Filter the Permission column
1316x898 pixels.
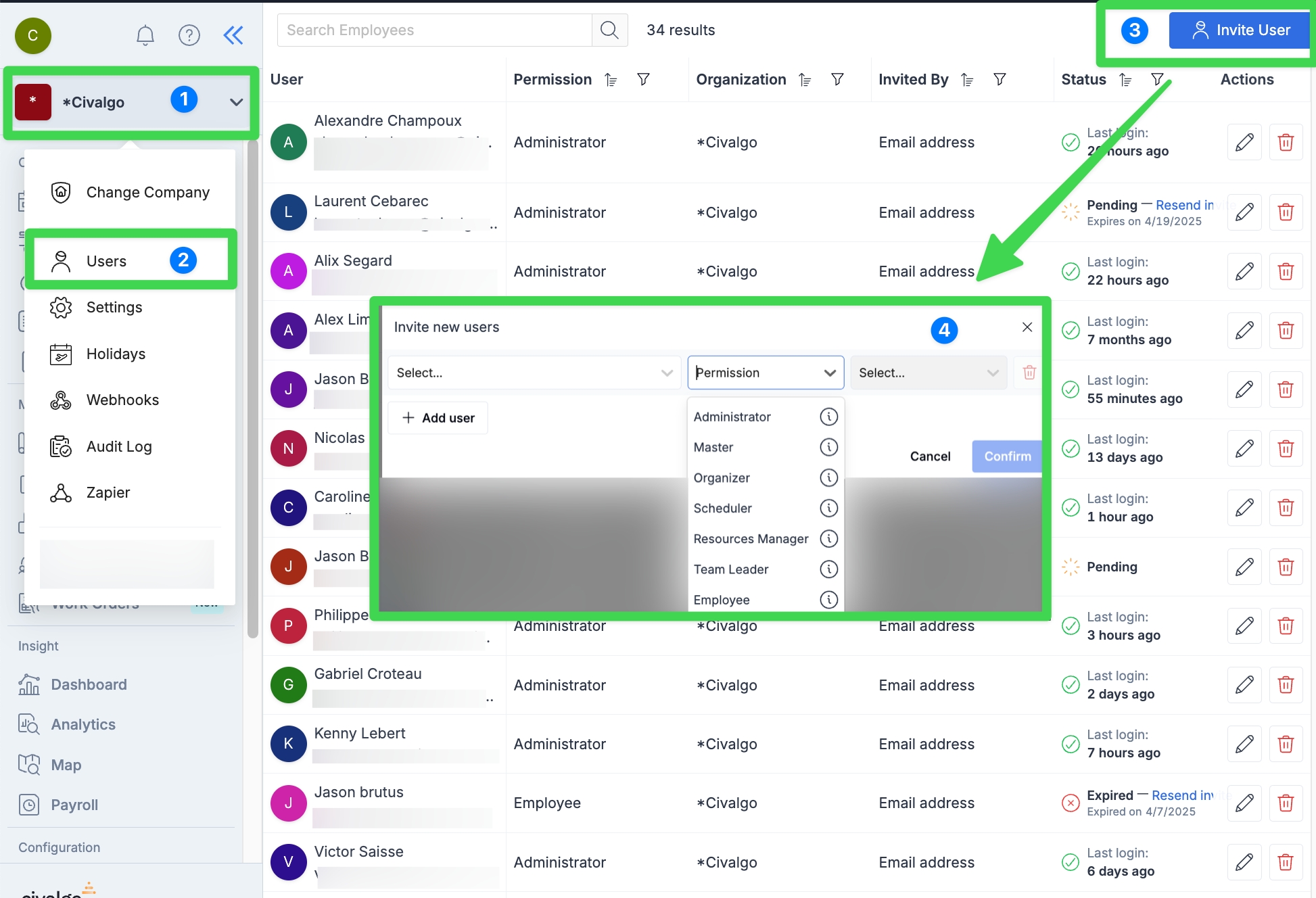point(644,80)
